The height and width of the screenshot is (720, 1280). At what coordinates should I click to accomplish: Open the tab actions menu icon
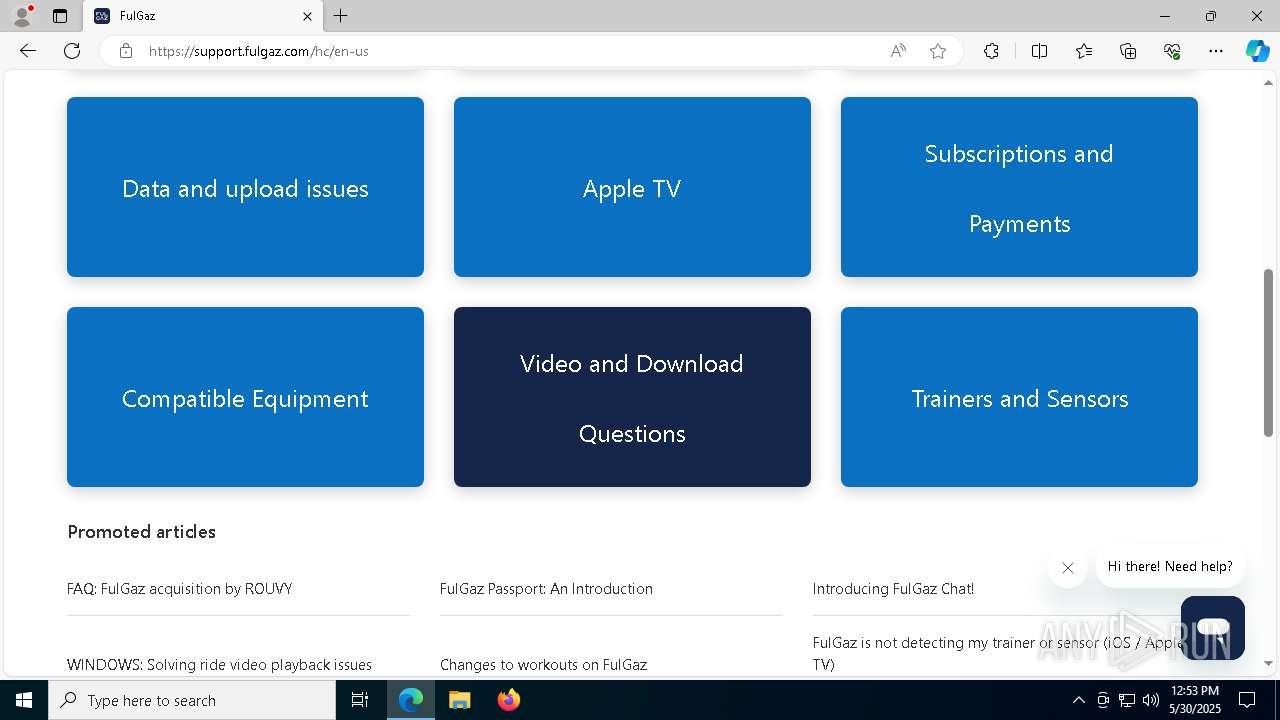(60, 16)
